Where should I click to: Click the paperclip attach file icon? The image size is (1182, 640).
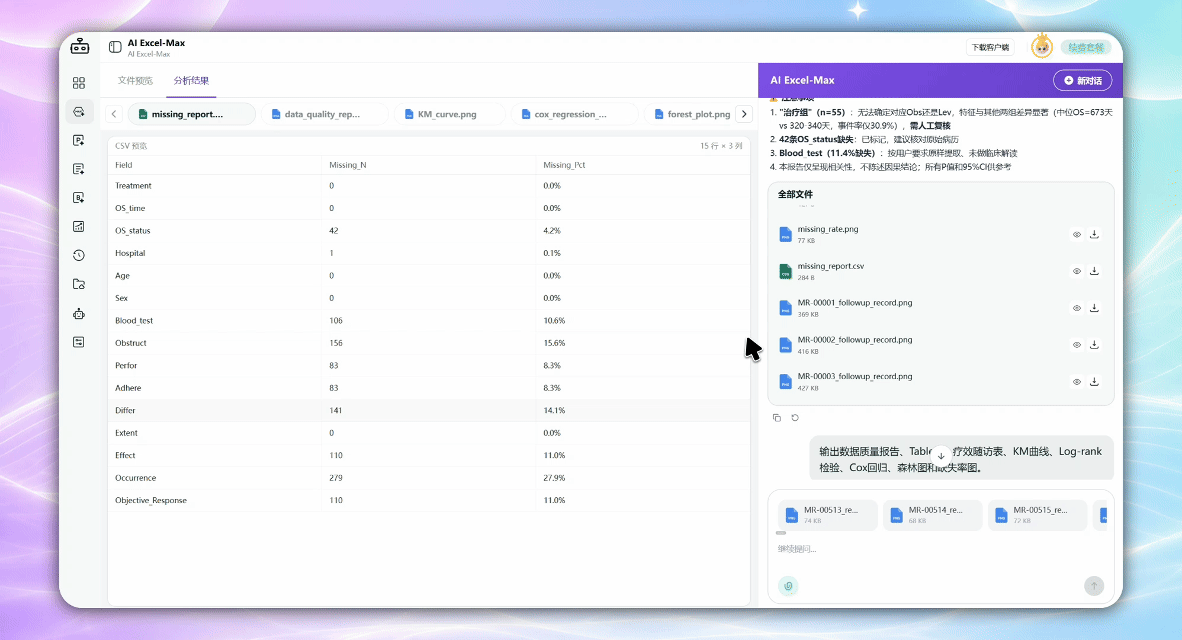point(789,586)
